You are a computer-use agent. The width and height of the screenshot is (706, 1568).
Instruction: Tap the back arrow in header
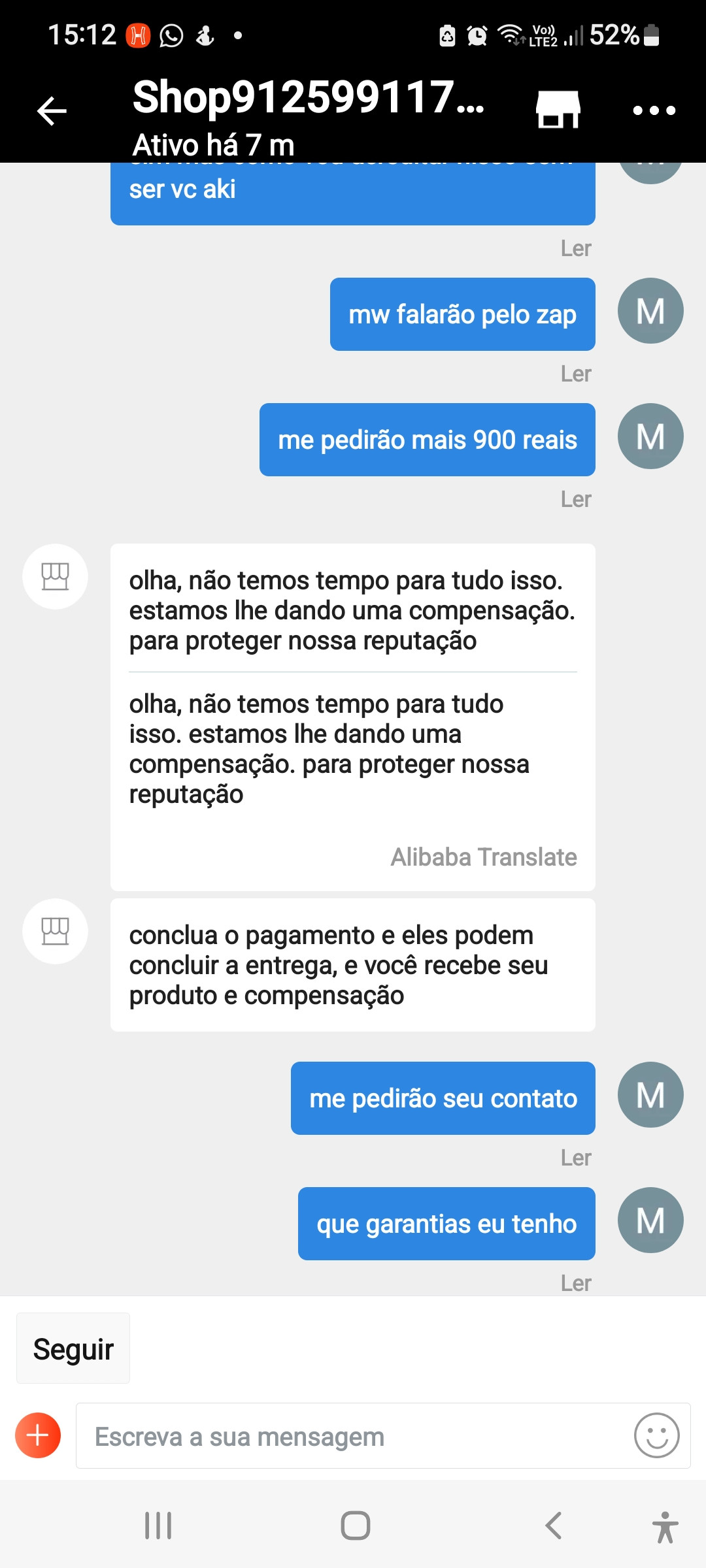[52, 110]
